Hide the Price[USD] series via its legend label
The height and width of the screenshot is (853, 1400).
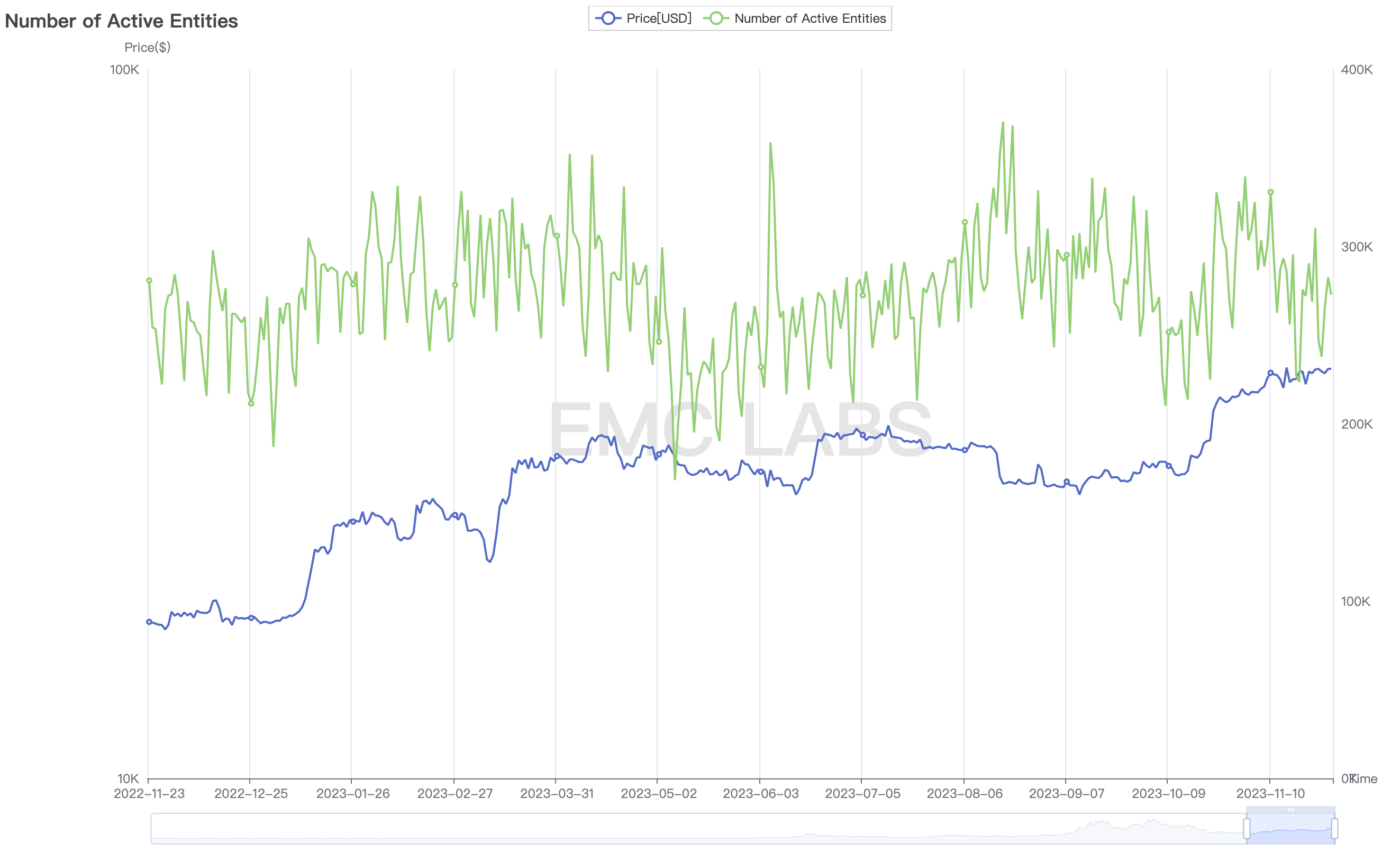tap(659, 18)
